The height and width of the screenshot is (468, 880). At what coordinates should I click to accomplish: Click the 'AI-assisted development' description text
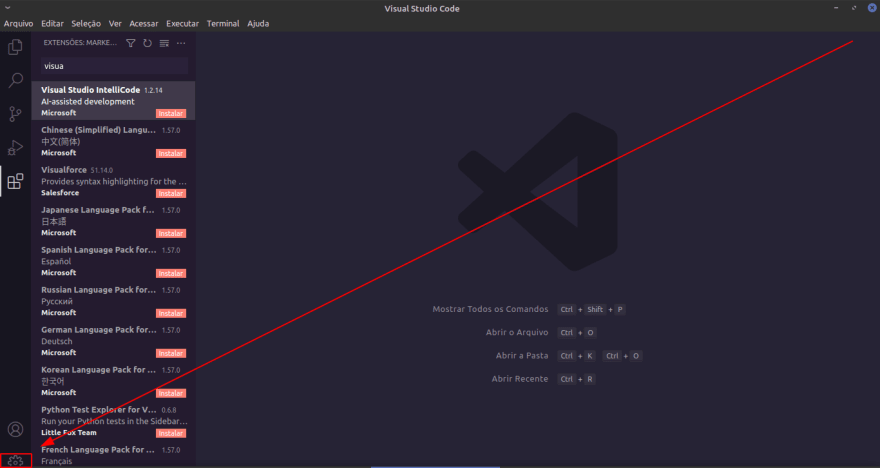click(88, 102)
